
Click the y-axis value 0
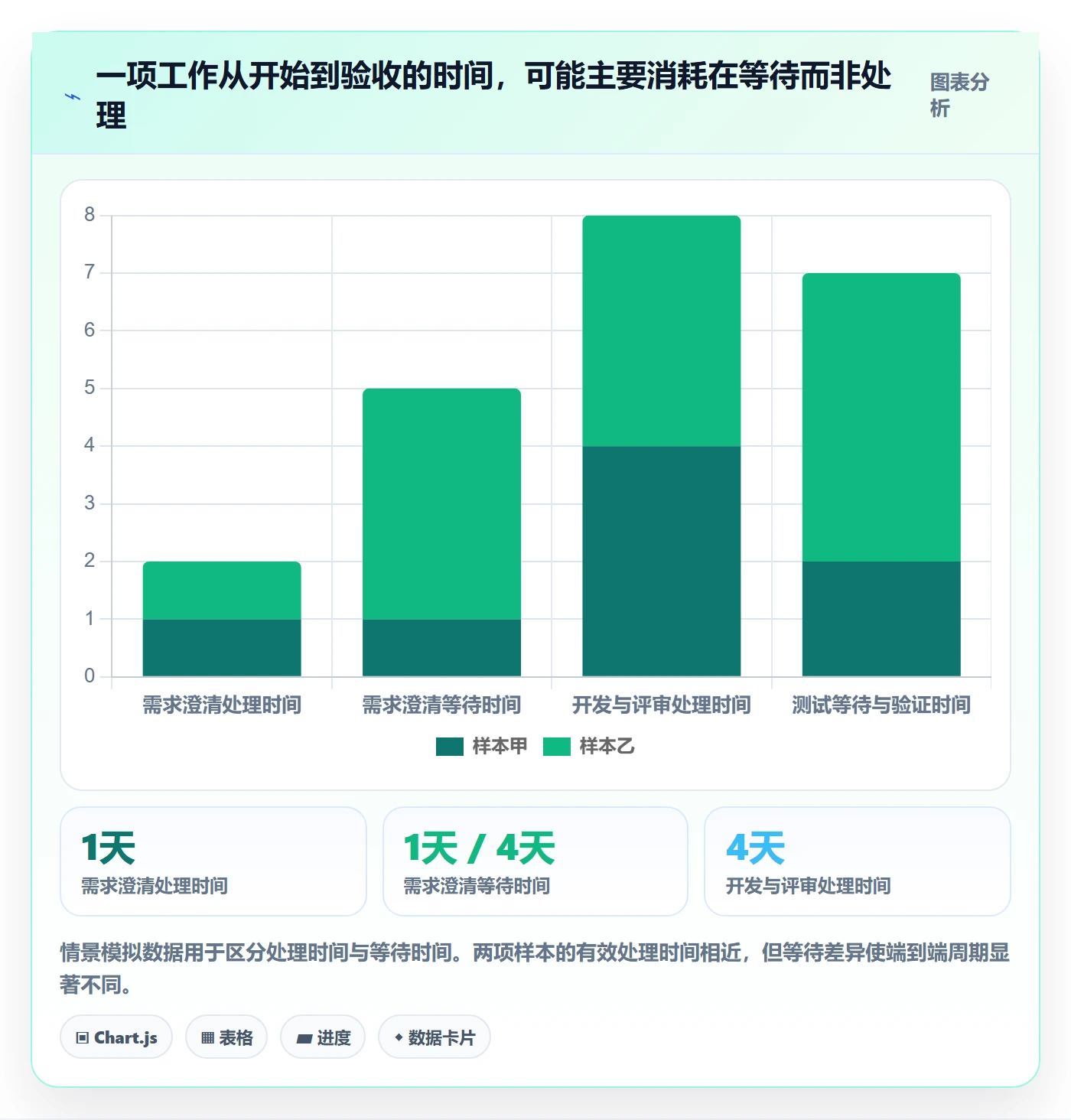pos(90,676)
